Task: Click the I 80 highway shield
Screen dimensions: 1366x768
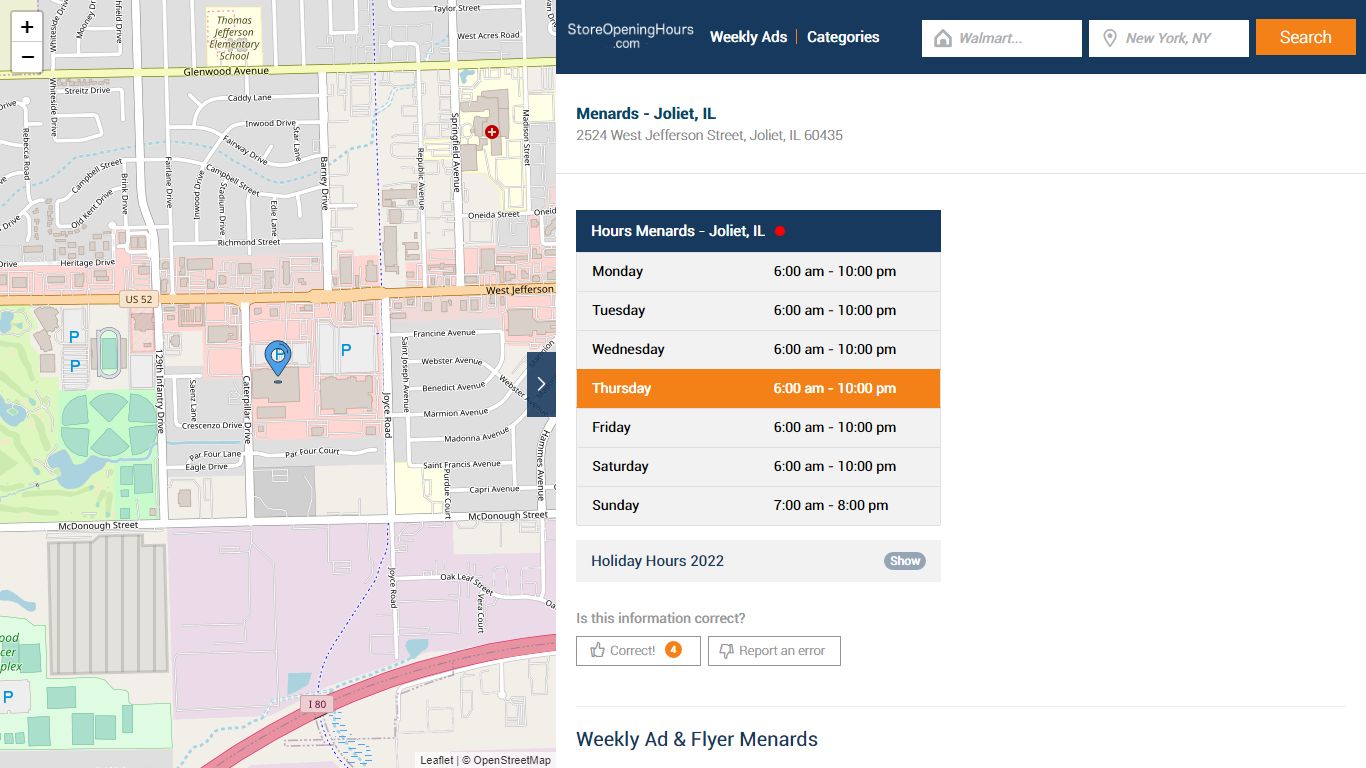Action: coord(316,704)
